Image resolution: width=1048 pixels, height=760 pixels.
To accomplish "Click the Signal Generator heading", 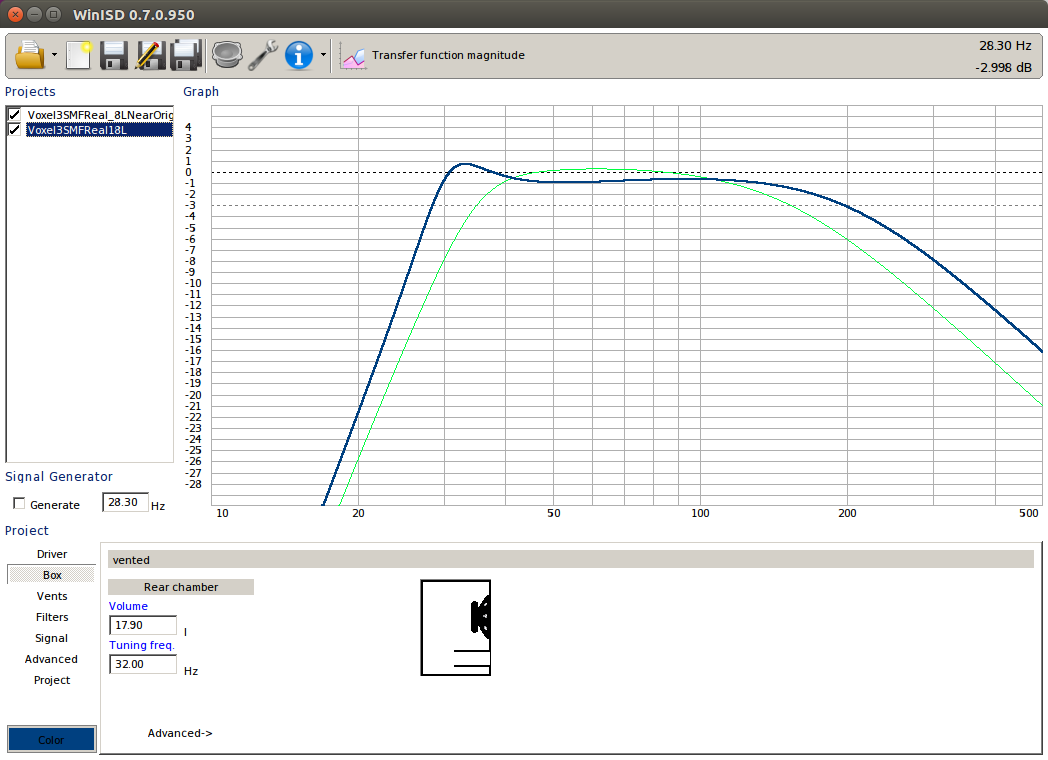I will click(x=59, y=477).
